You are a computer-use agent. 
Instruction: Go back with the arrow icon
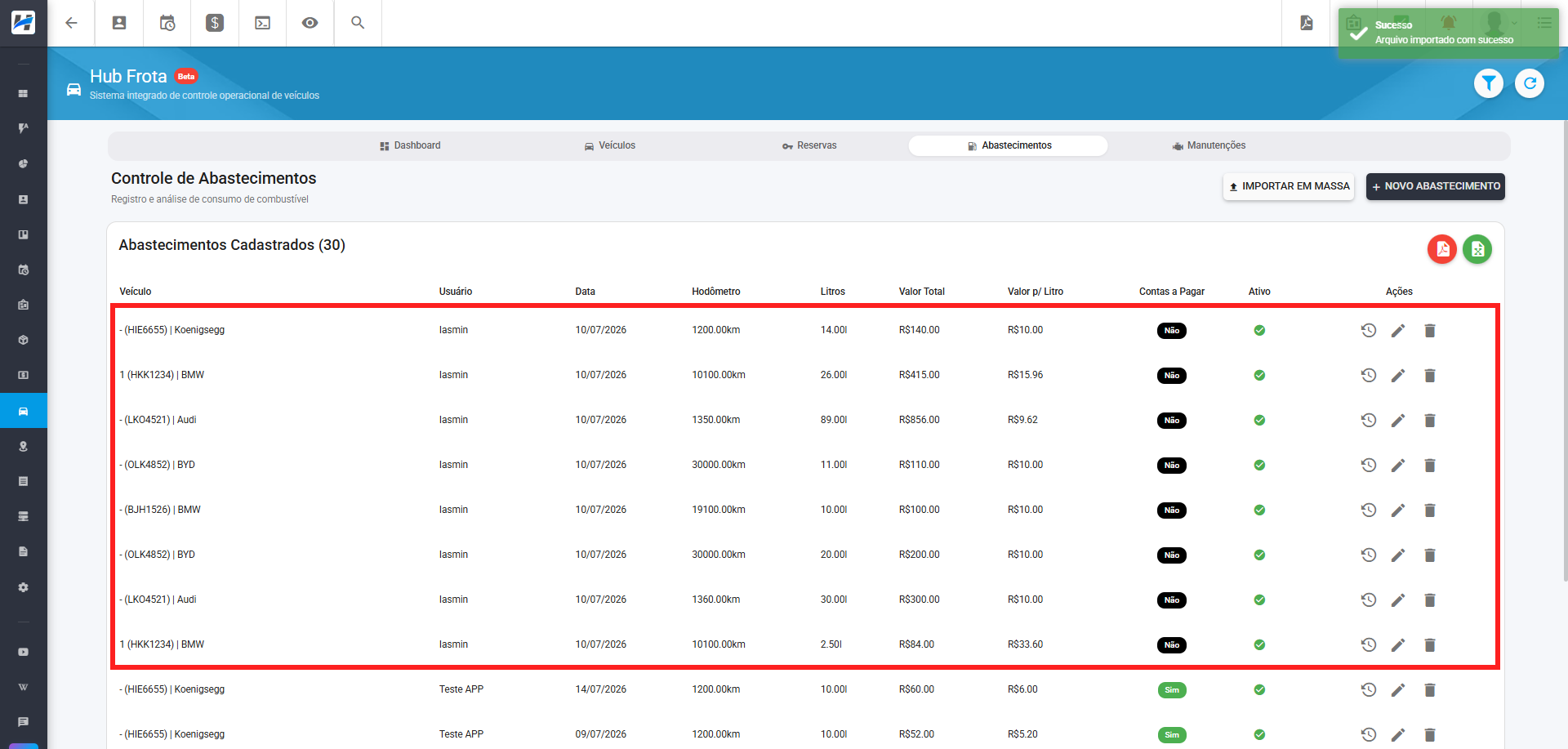tap(71, 23)
